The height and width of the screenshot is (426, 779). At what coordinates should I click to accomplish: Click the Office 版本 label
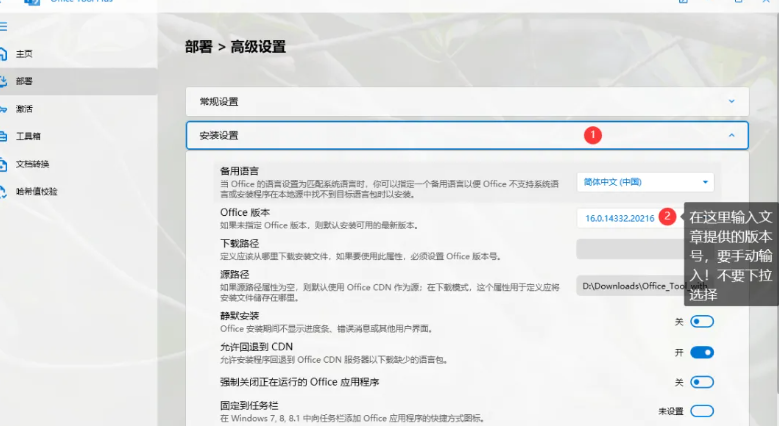[245, 212]
